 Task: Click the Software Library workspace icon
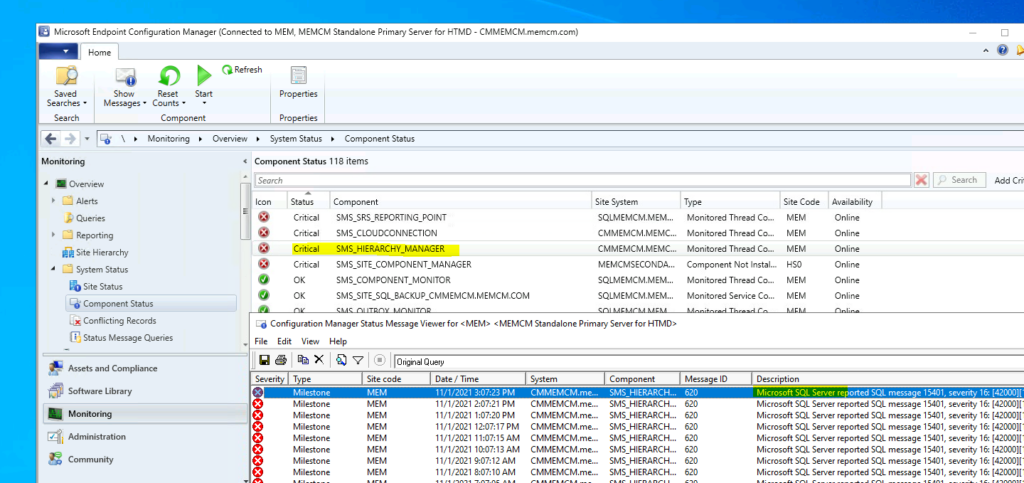click(x=56, y=391)
